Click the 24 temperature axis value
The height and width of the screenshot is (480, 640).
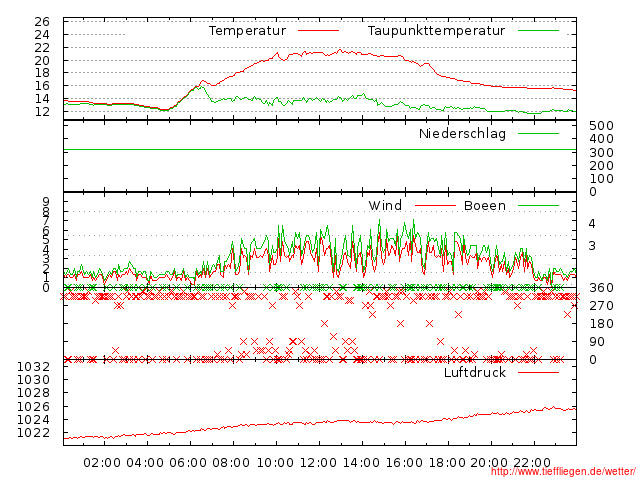(42, 35)
